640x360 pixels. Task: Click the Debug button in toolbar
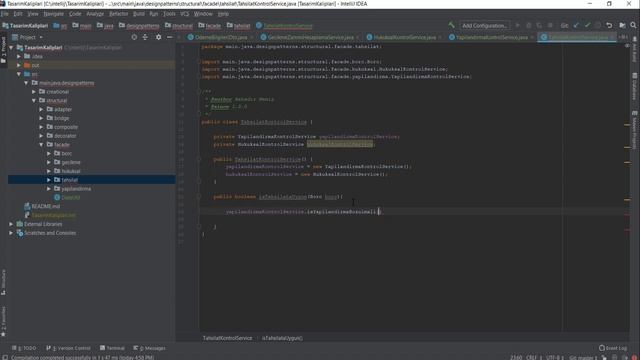pyautogui.click(x=529, y=25)
